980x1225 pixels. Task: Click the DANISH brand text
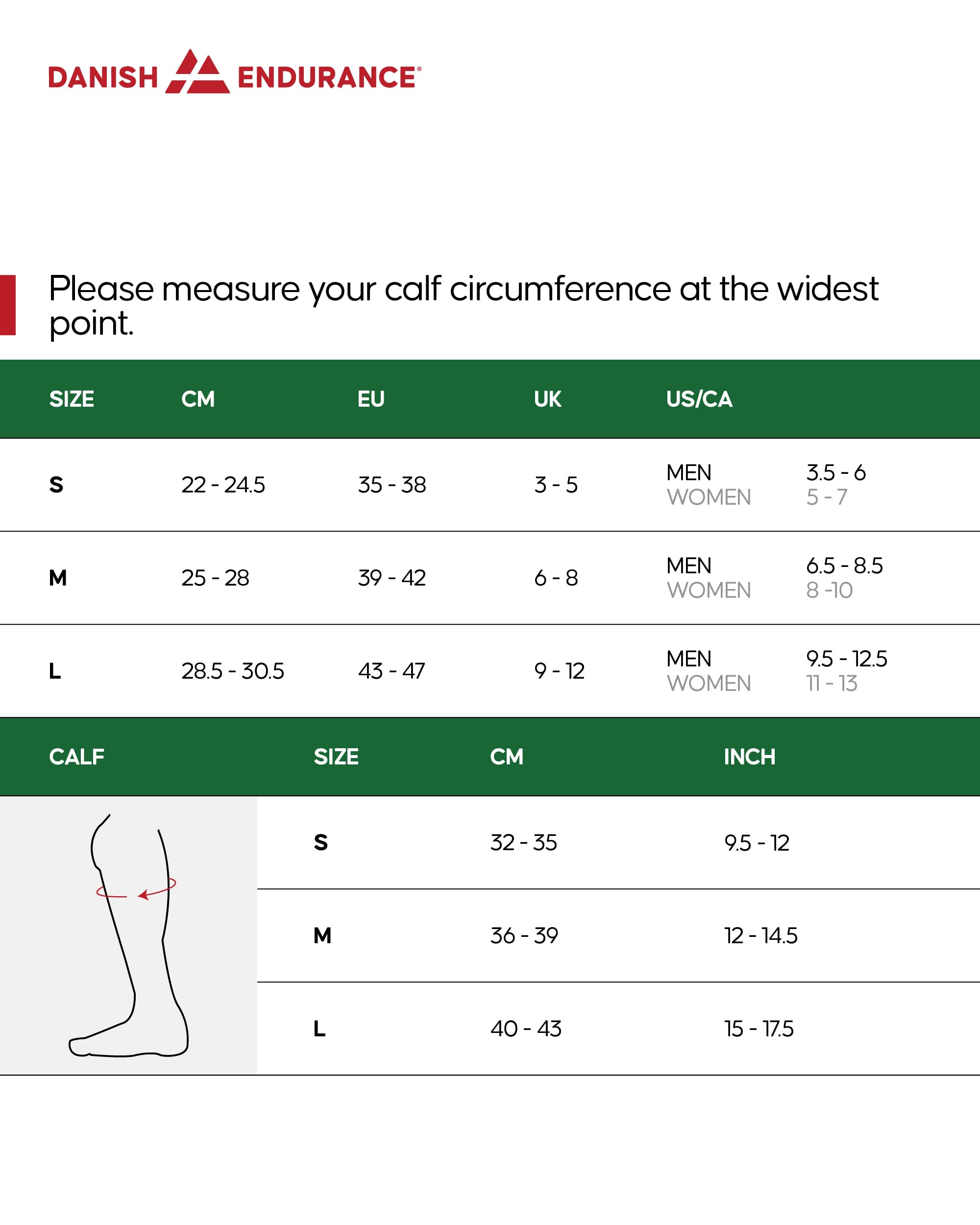point(103,78)
